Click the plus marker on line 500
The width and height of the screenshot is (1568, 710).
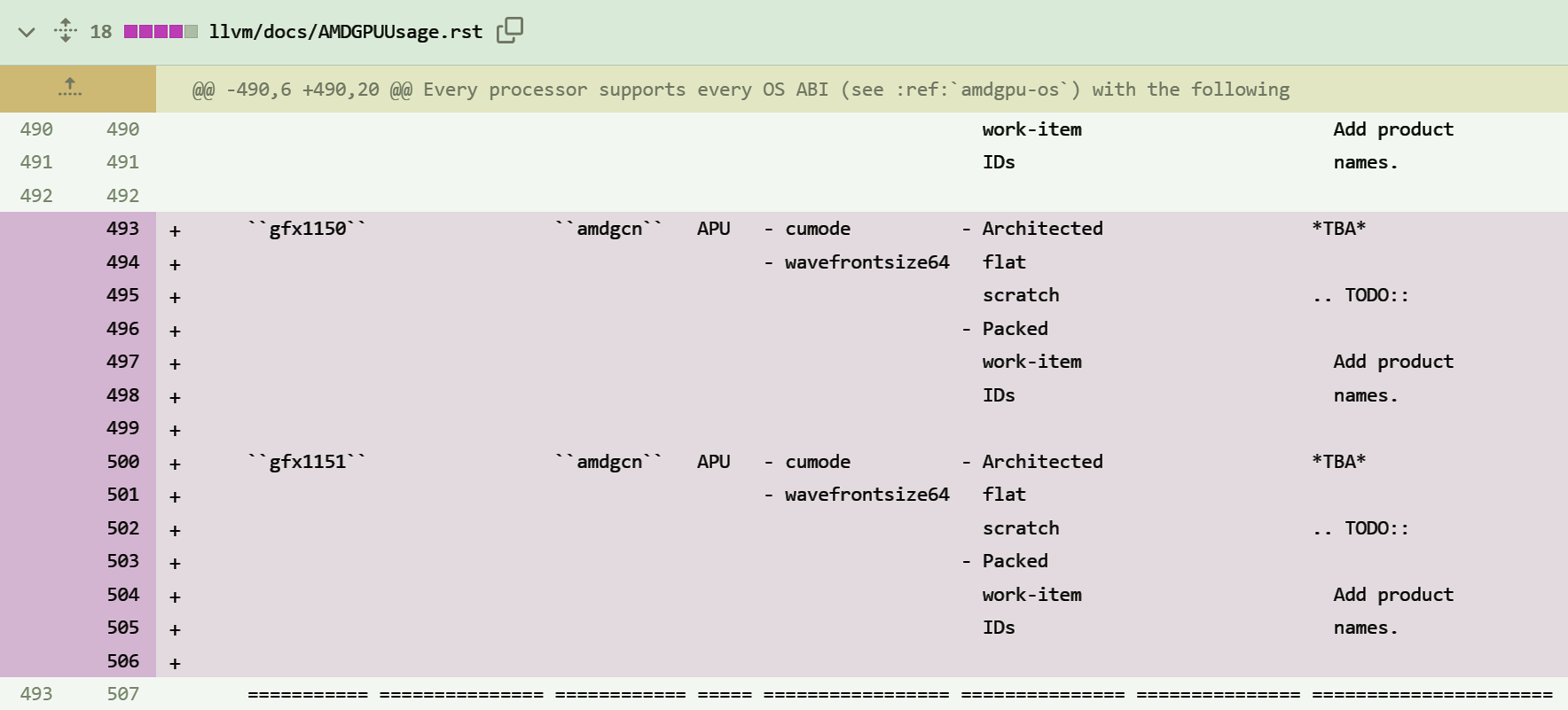click(x=175, y=464)
